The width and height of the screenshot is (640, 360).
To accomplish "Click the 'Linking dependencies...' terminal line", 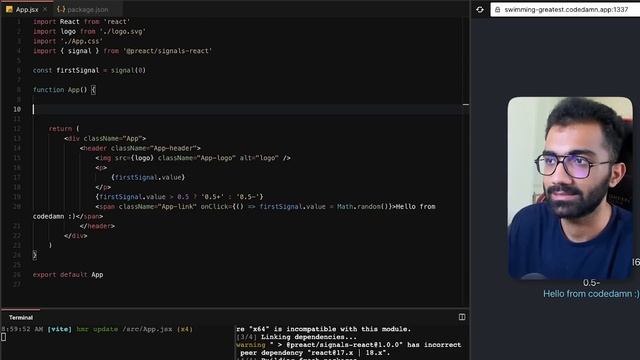I will pyautogui.click(x=297, y=337).
